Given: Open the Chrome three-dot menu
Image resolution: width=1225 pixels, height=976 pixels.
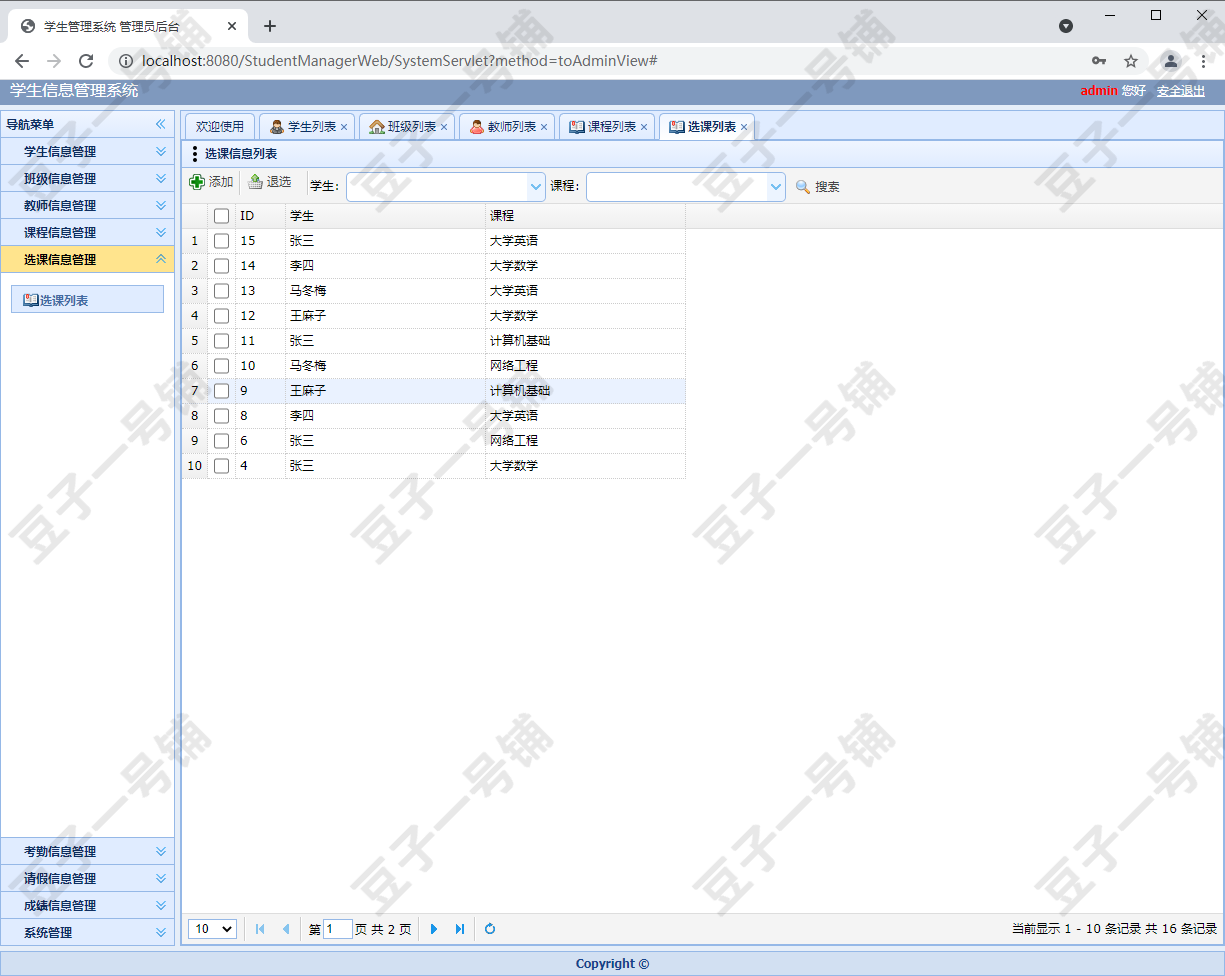Looking at the screenshot, I should coord(1203,61).
